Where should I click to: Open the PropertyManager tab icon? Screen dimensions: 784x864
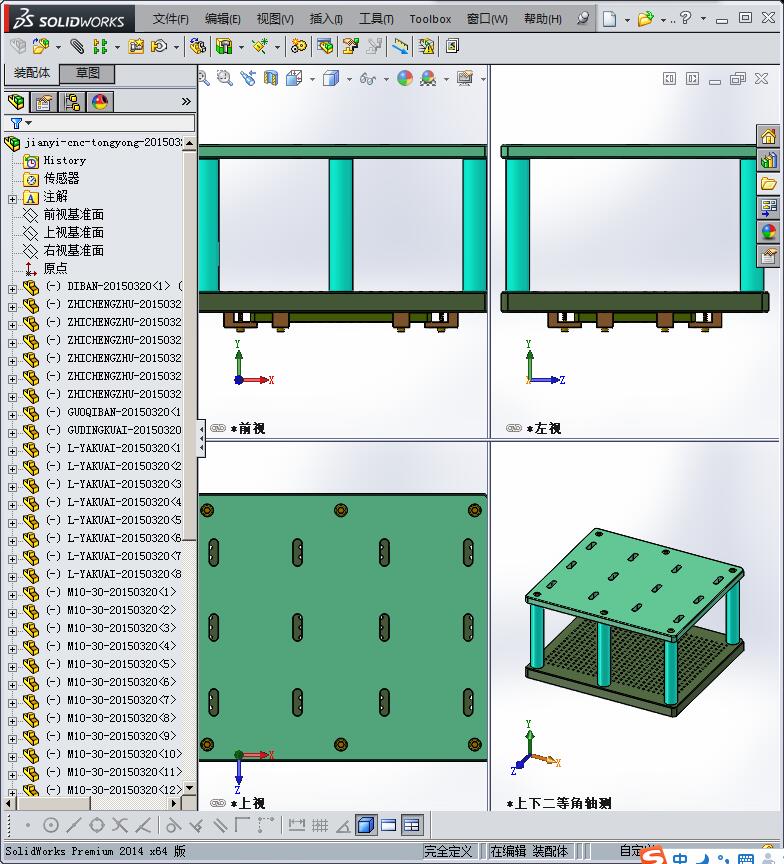click(44, 102)
